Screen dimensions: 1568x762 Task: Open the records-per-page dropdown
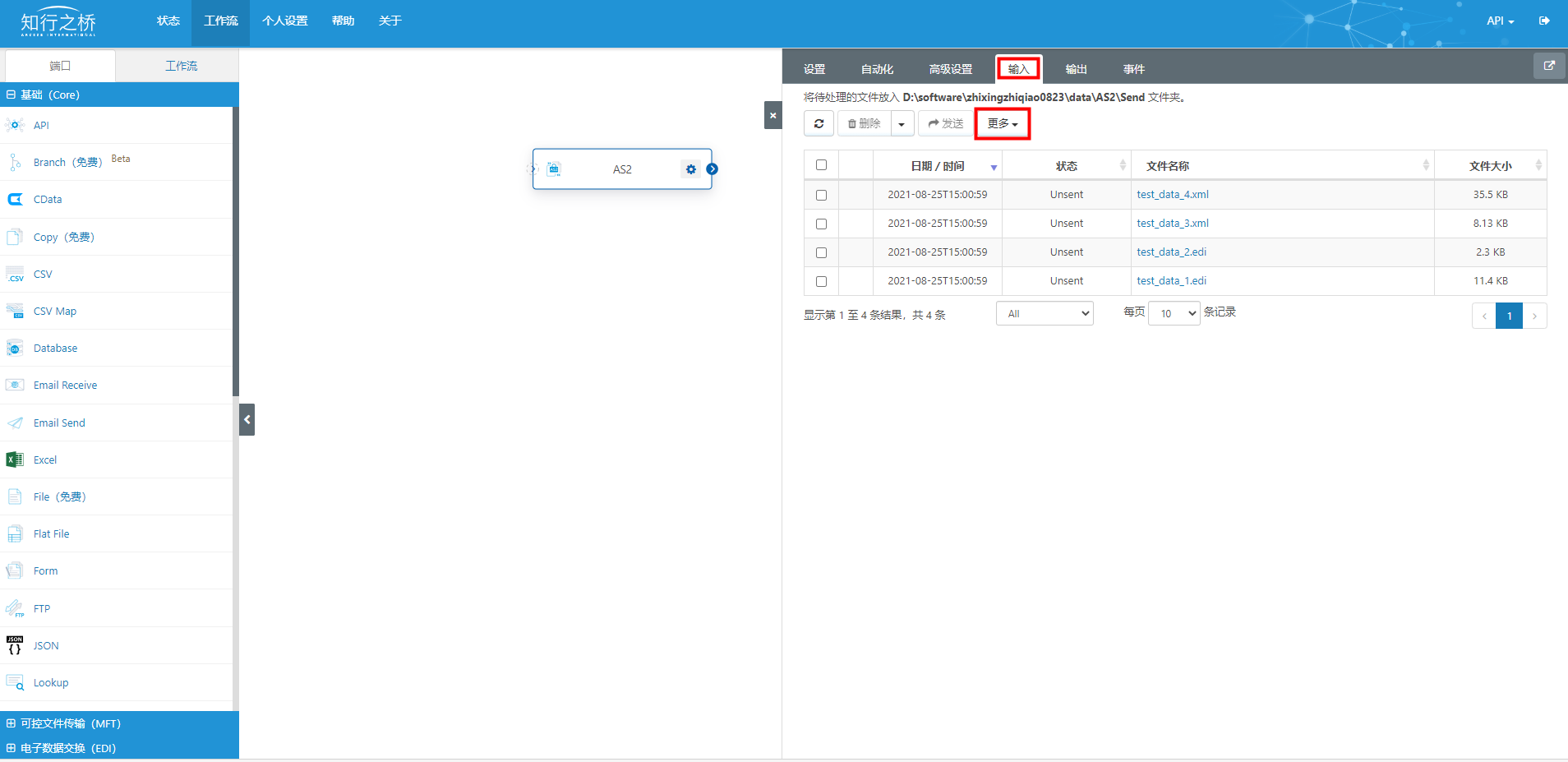tap(1174, 313)
